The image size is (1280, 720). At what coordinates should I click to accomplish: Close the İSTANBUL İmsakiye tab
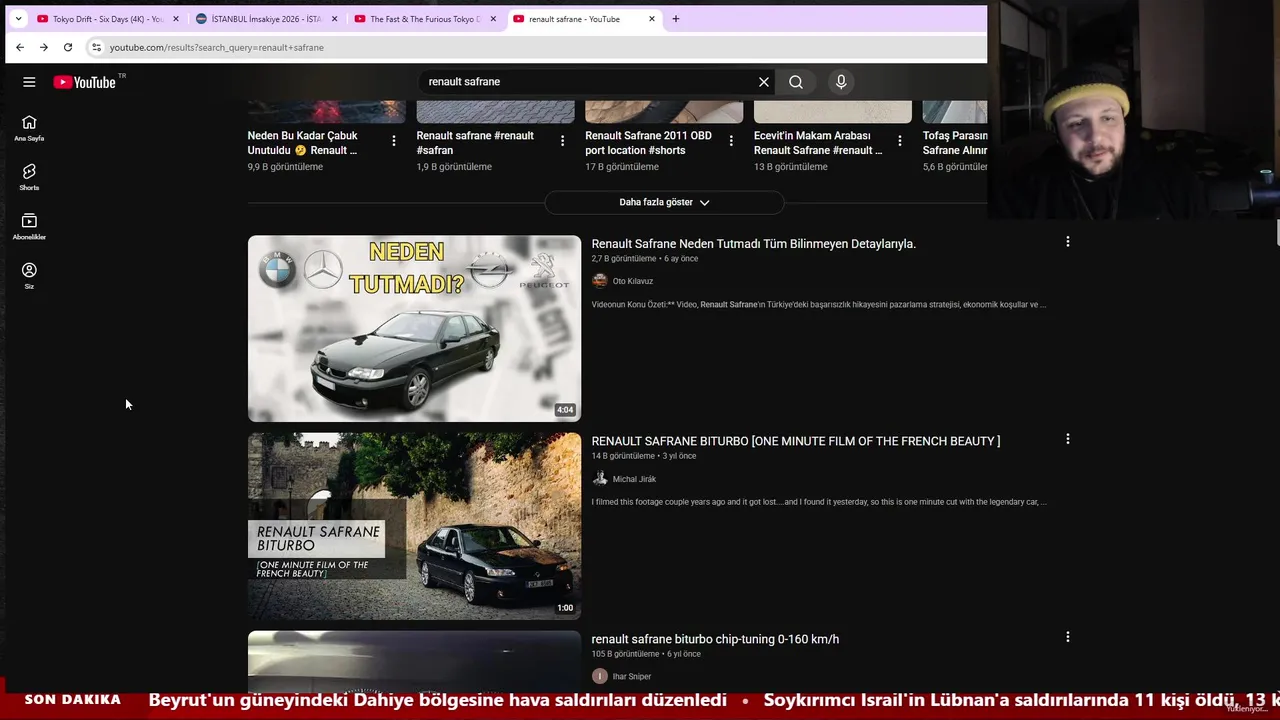[x=334, y=19]
